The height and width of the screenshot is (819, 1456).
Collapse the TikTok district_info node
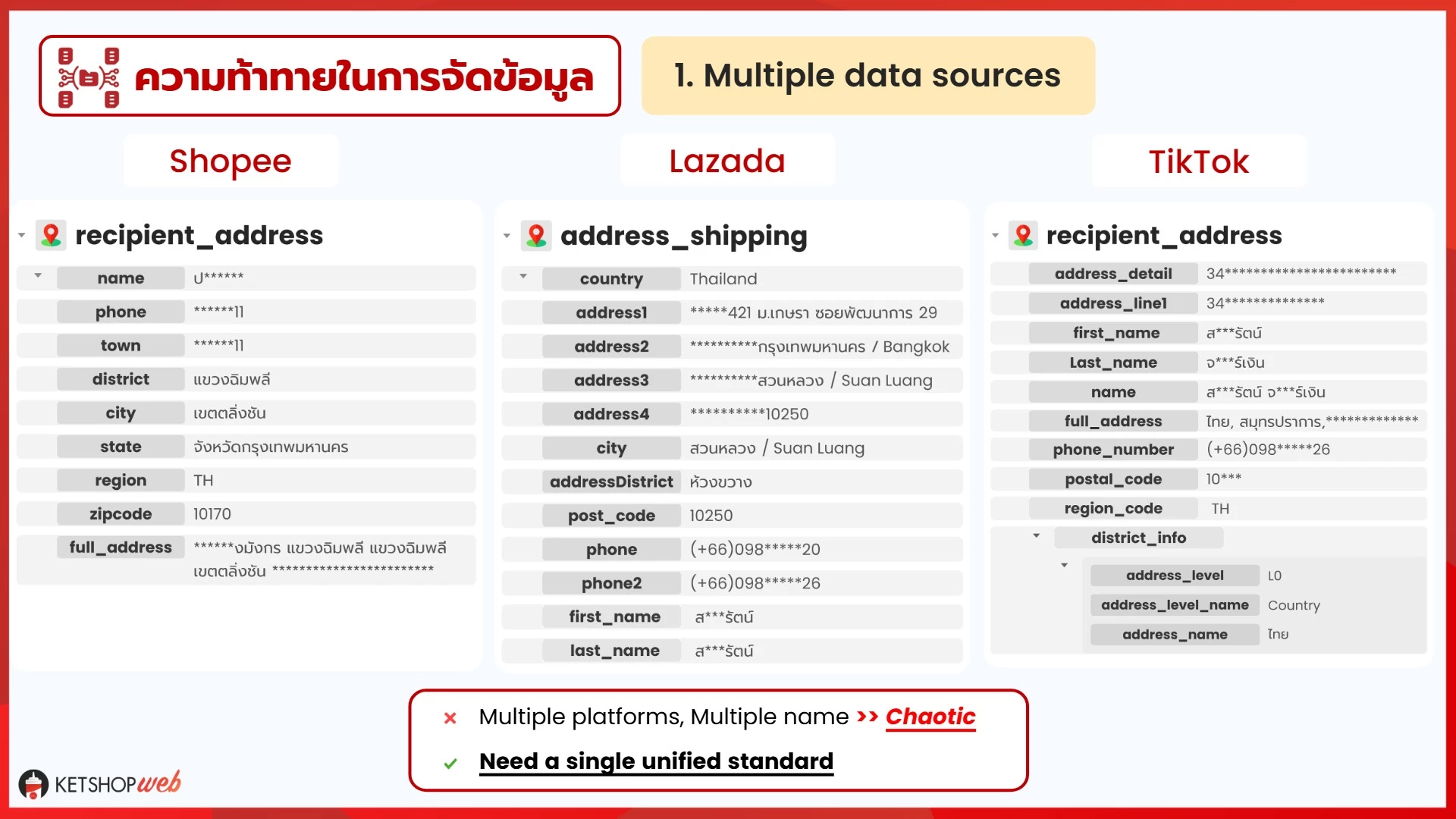click(x=1036, y=536)
